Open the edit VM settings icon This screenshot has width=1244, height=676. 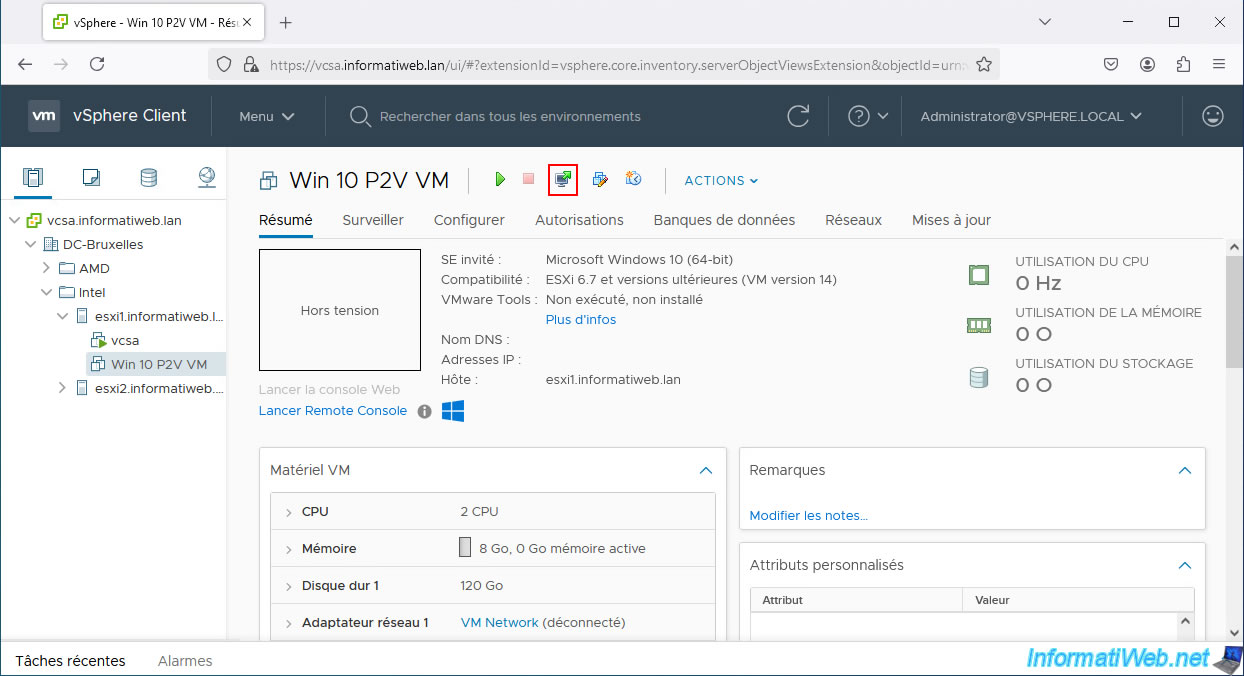[600, 179]
